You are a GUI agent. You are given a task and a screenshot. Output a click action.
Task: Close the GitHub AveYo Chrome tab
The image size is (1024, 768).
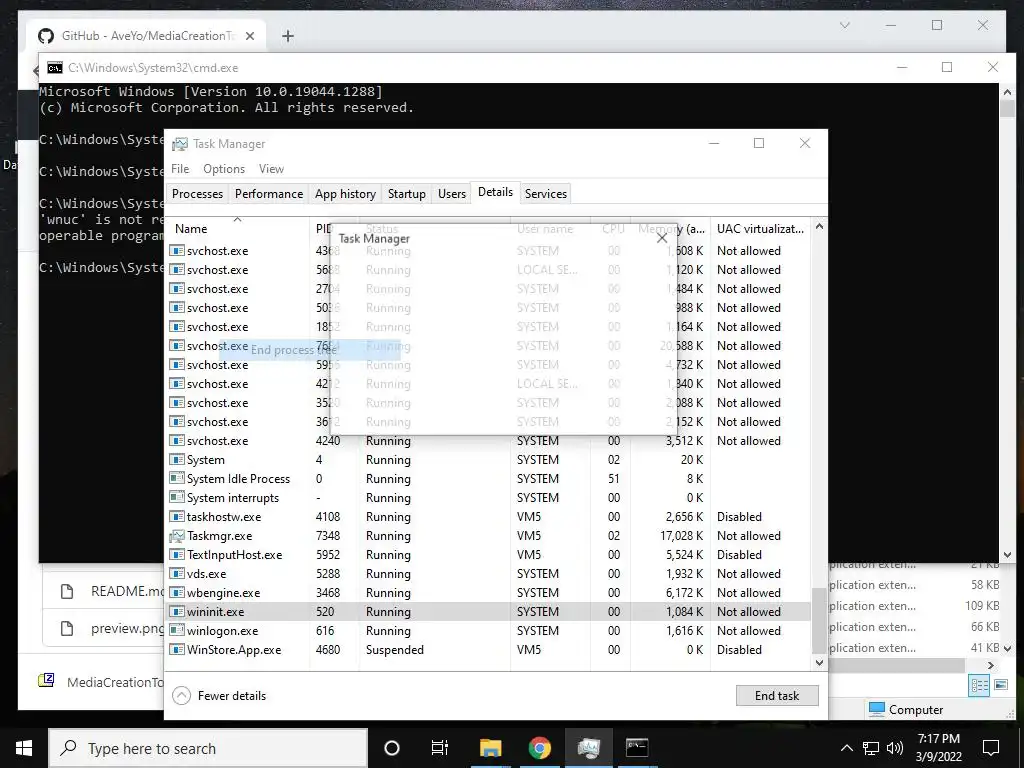point(249,36)
